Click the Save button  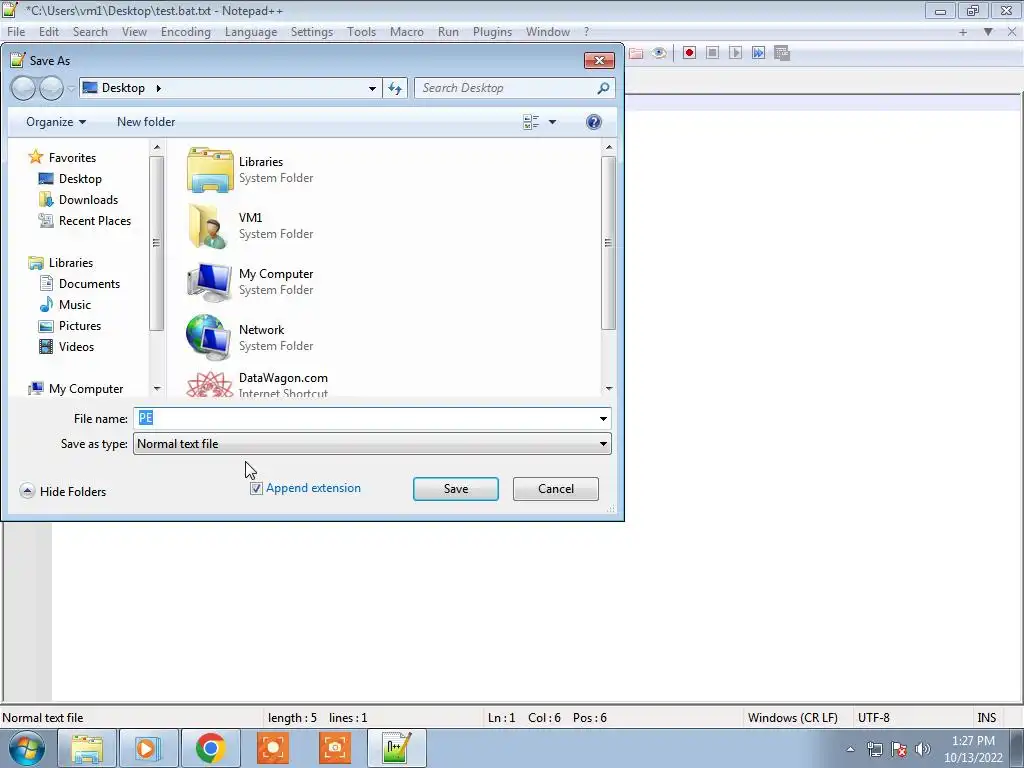pyautogui.click(x=456, y=489)
